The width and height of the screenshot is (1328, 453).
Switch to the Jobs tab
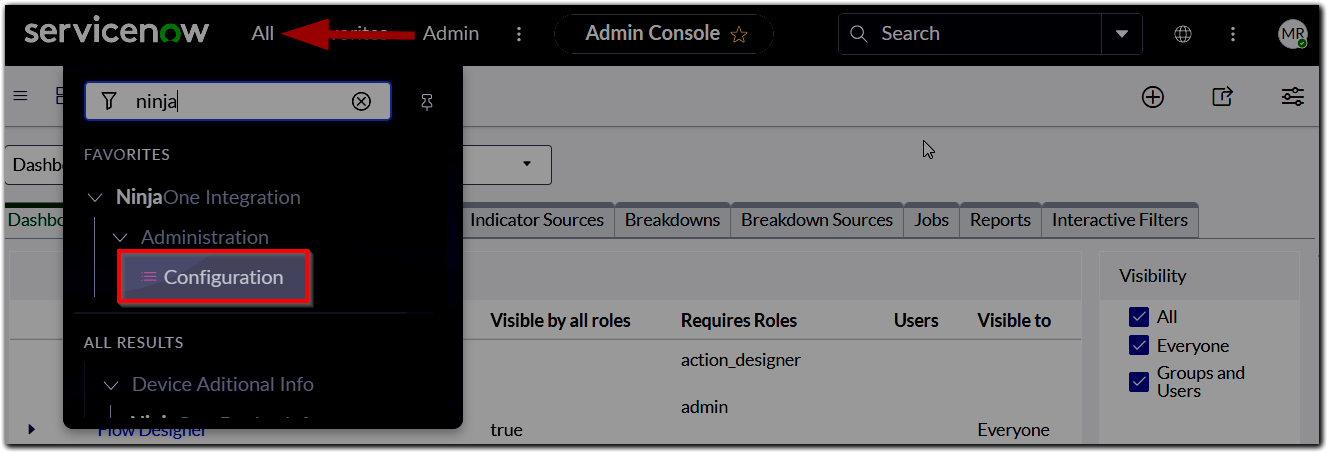(932, 220)
